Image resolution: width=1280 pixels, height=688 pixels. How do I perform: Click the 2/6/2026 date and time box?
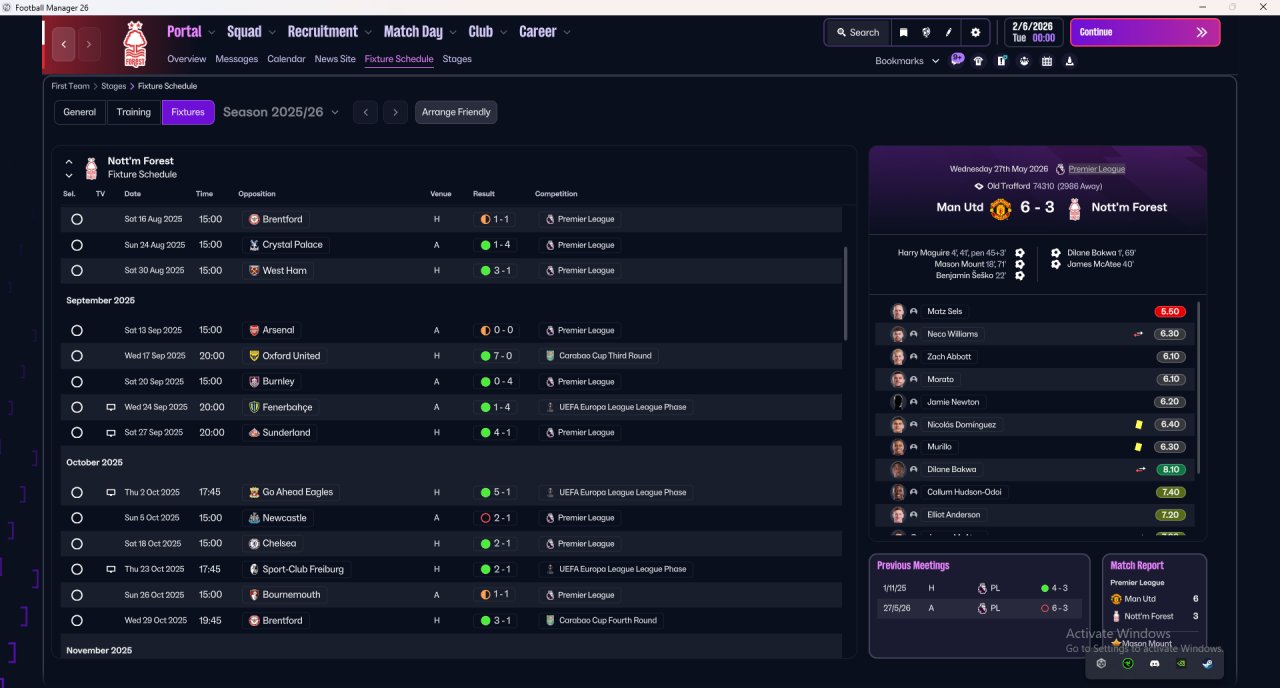[1033, 32]
